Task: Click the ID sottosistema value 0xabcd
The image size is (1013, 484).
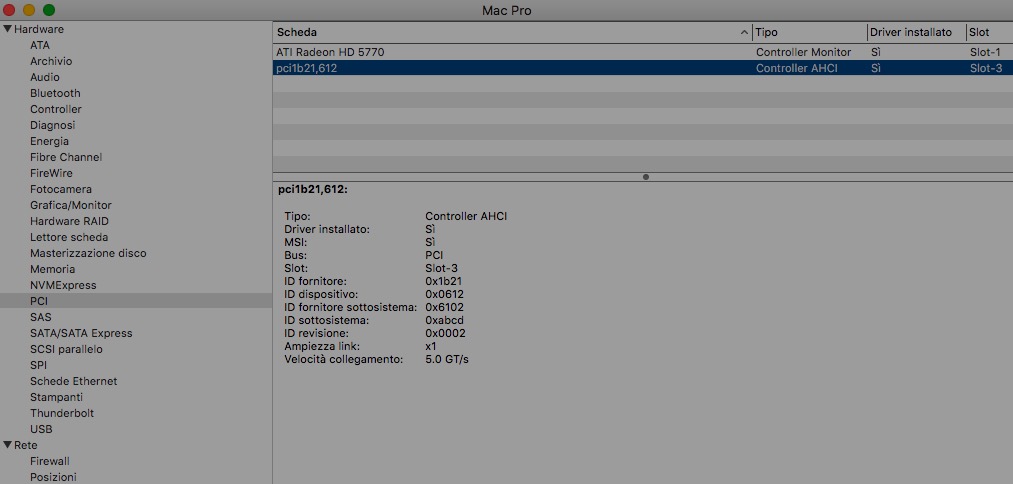Action: (x=444, y=320)
